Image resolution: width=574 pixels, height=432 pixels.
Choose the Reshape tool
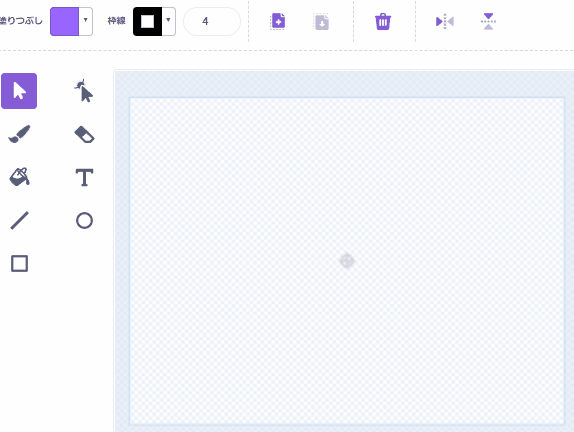coord(84,91)
